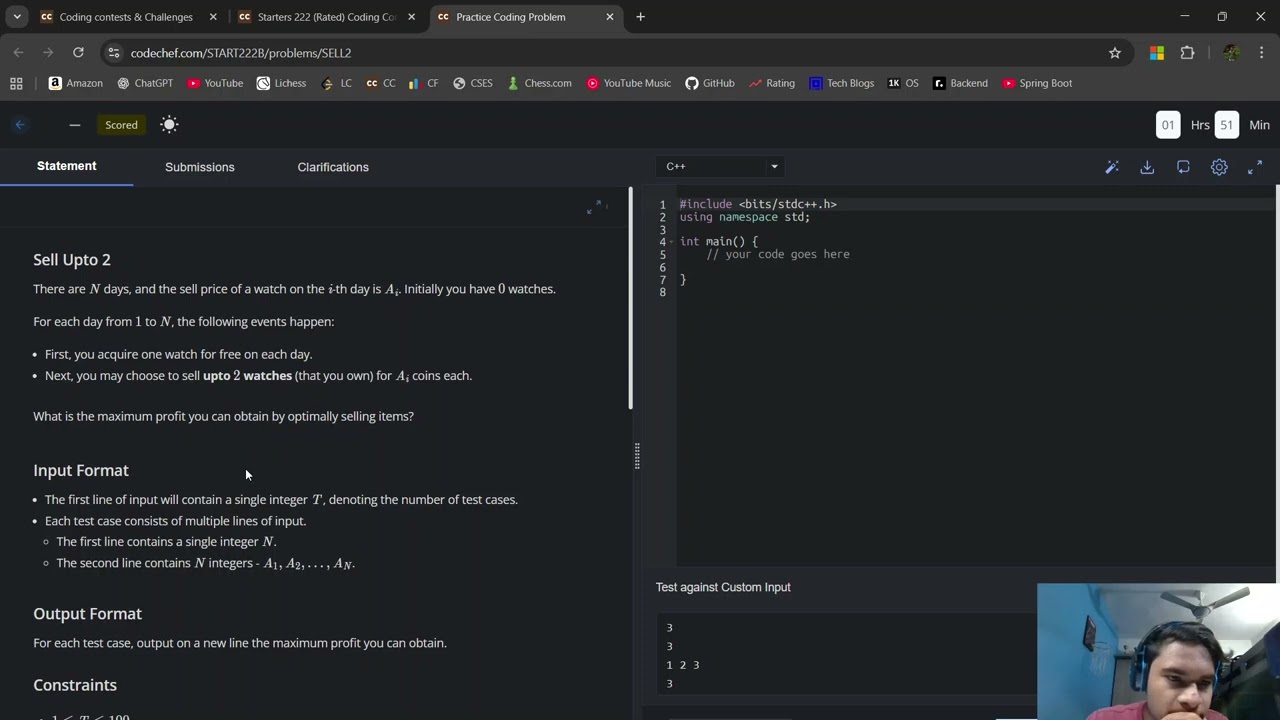Open the CSES bookmark
1280x720 pixels.
point(473,83)
